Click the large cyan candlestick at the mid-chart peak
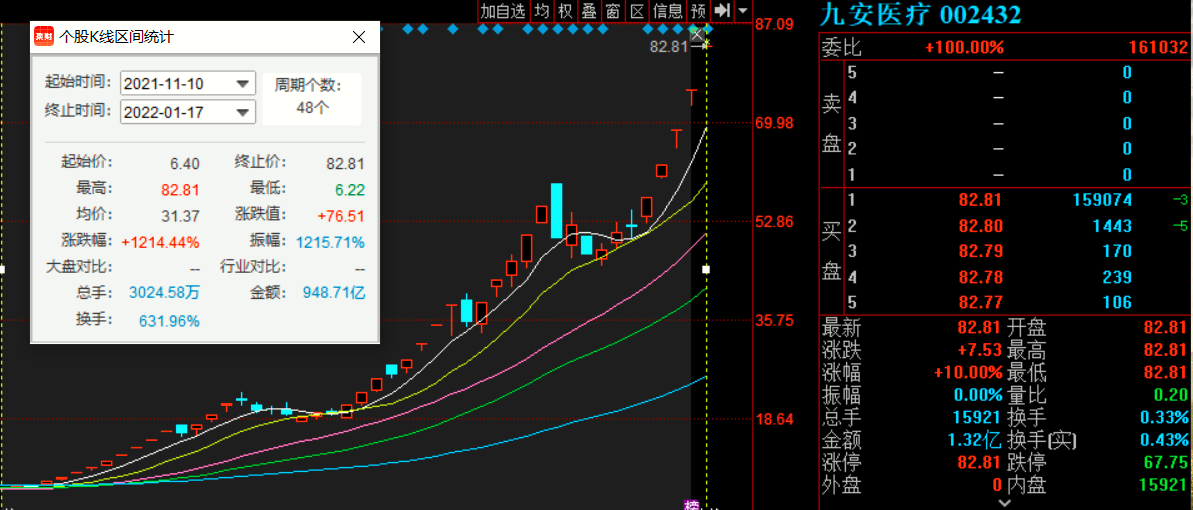1193x510 pixels. (x=557, y=210)
